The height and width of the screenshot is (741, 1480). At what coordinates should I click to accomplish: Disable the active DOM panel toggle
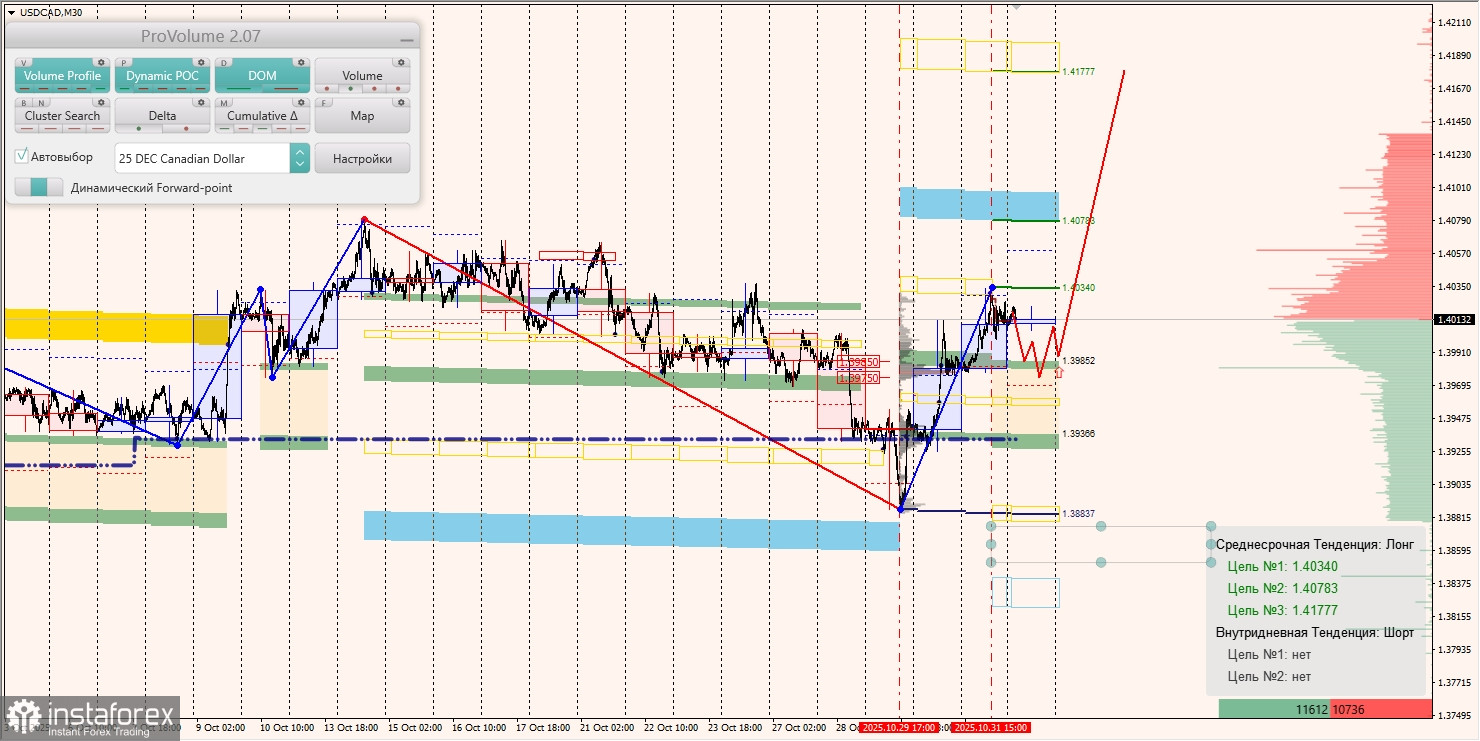coord(261,75)
